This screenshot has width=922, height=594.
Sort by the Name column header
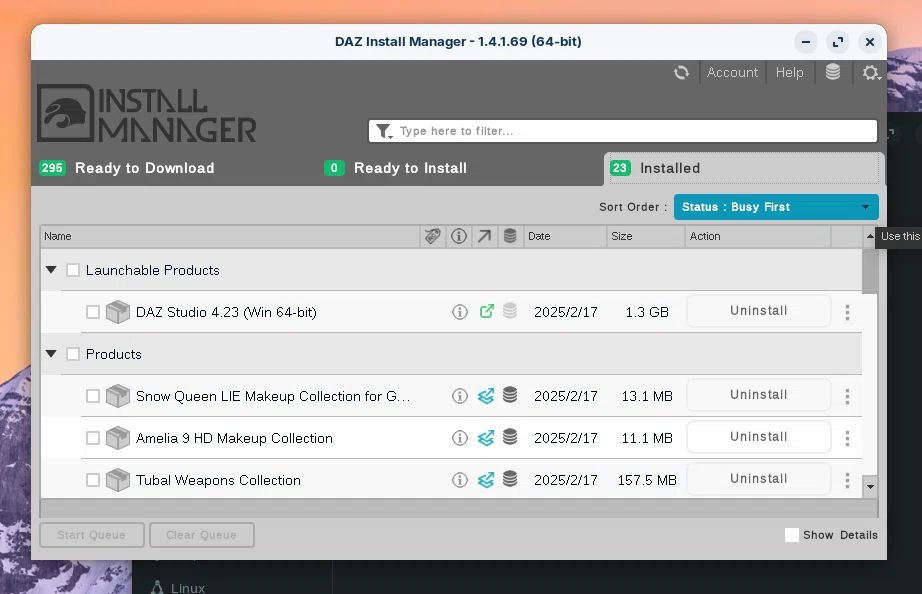click(x=230, y=236)
